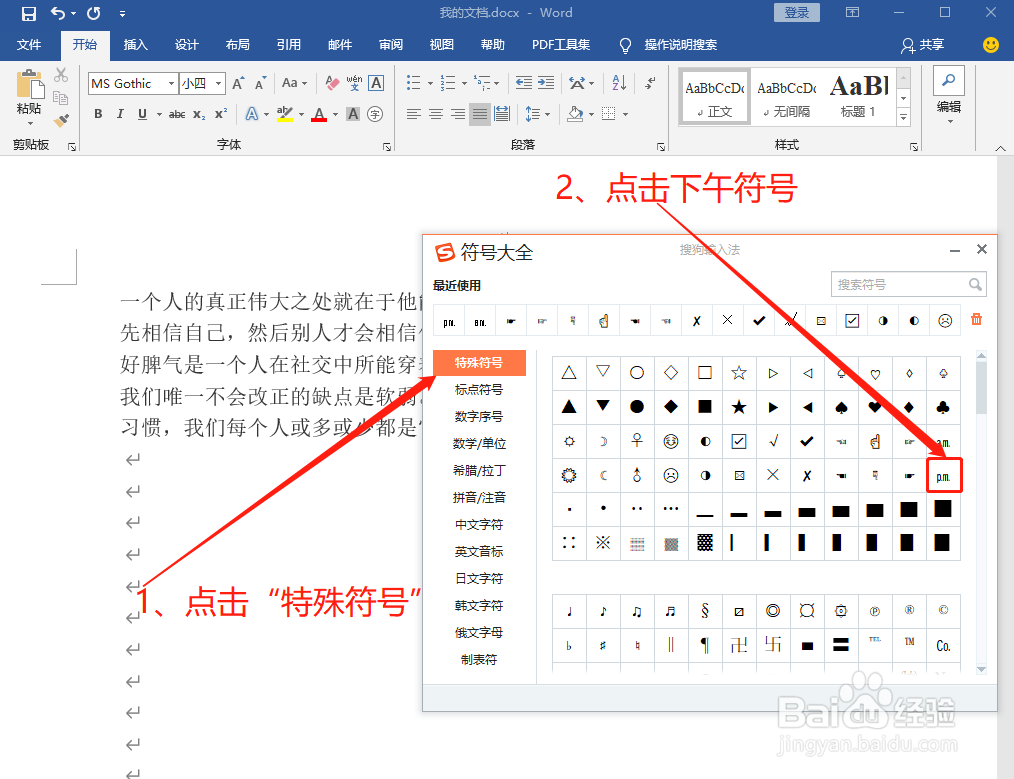Select the 标点符号 category in symbol panel

click(479, 391)
